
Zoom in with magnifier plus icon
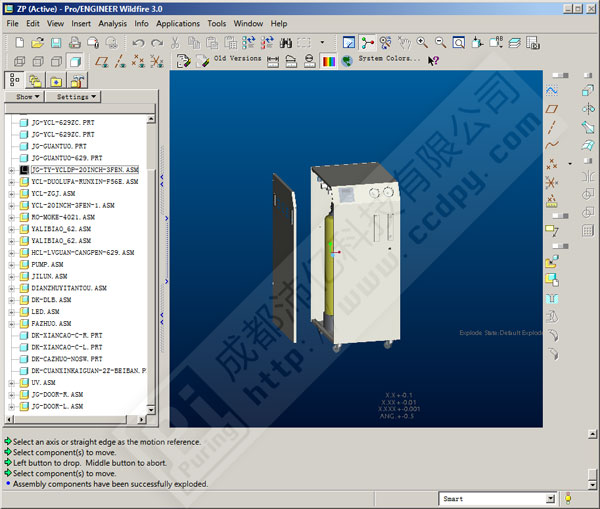tap(422, 42)
